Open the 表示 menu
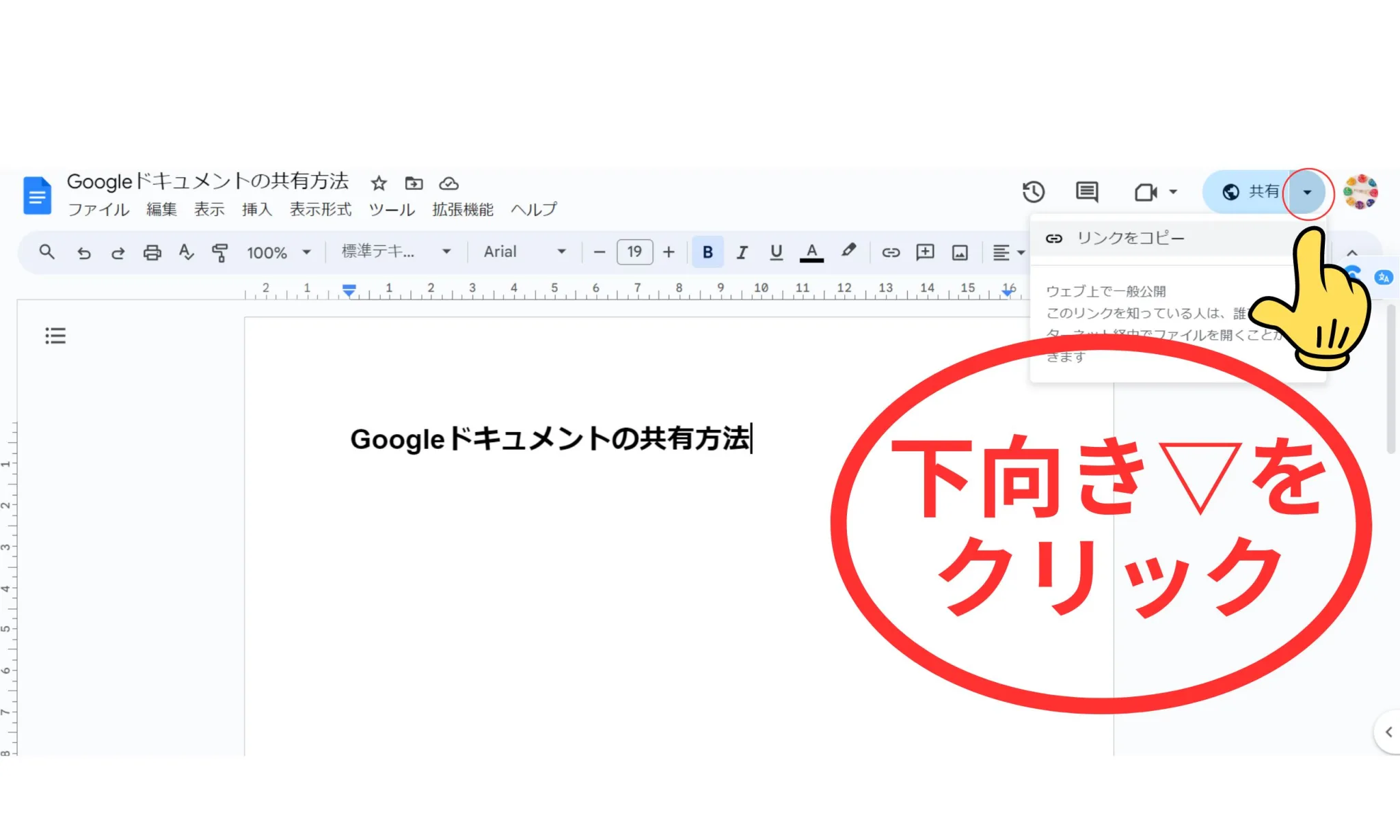Screen dimensions: 1400x840 click(x=209, y=210)
